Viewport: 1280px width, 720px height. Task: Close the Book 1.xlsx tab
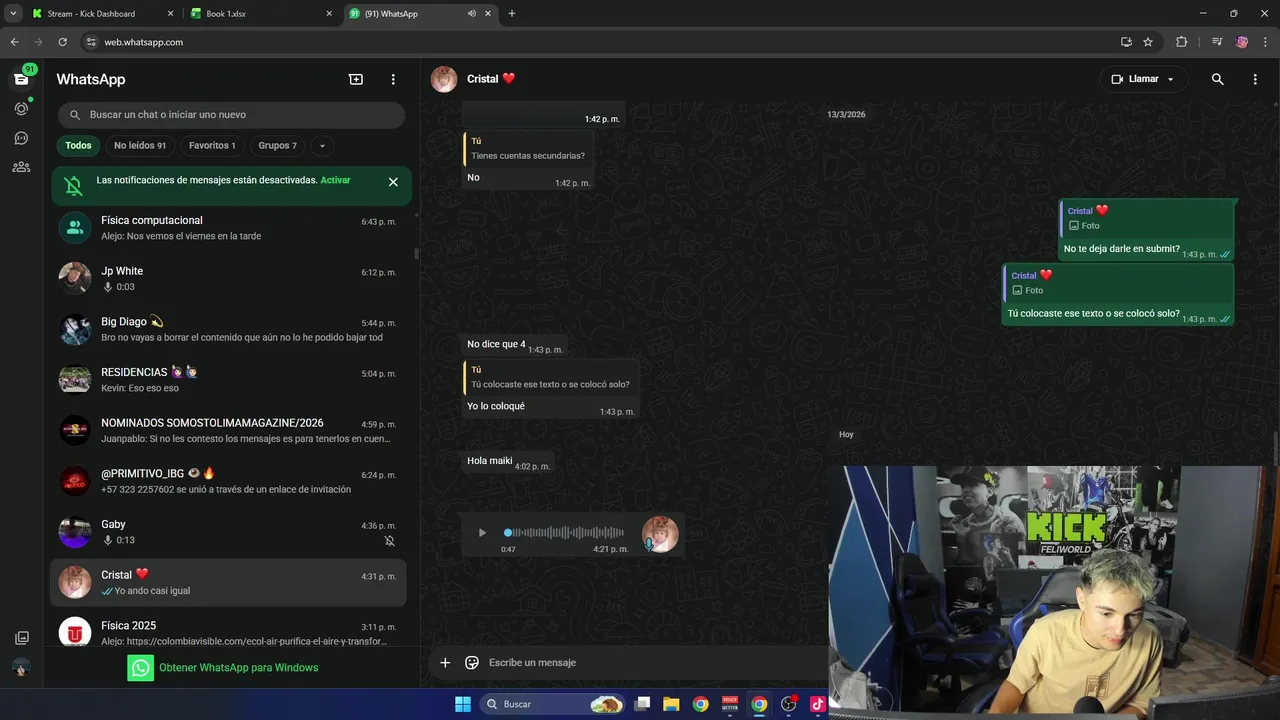[330, 14]
